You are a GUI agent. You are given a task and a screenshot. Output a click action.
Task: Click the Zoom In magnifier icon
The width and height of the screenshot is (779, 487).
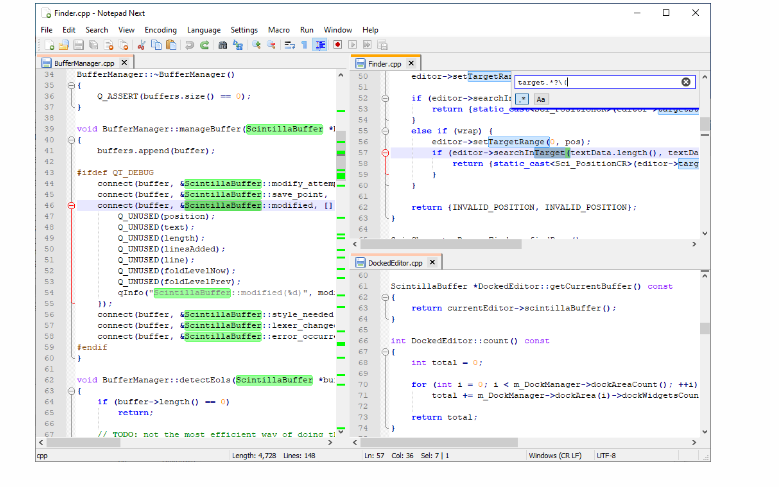(x=257, y=45)
